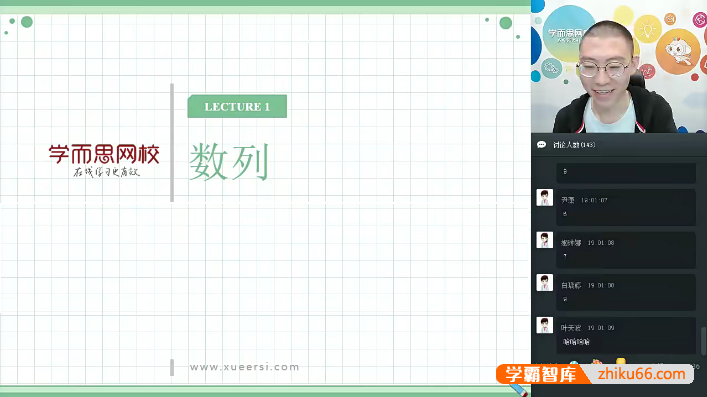707x397 pixels.
Task: Click the 学而思网校 logo on the slide
Action: point(104,160)
